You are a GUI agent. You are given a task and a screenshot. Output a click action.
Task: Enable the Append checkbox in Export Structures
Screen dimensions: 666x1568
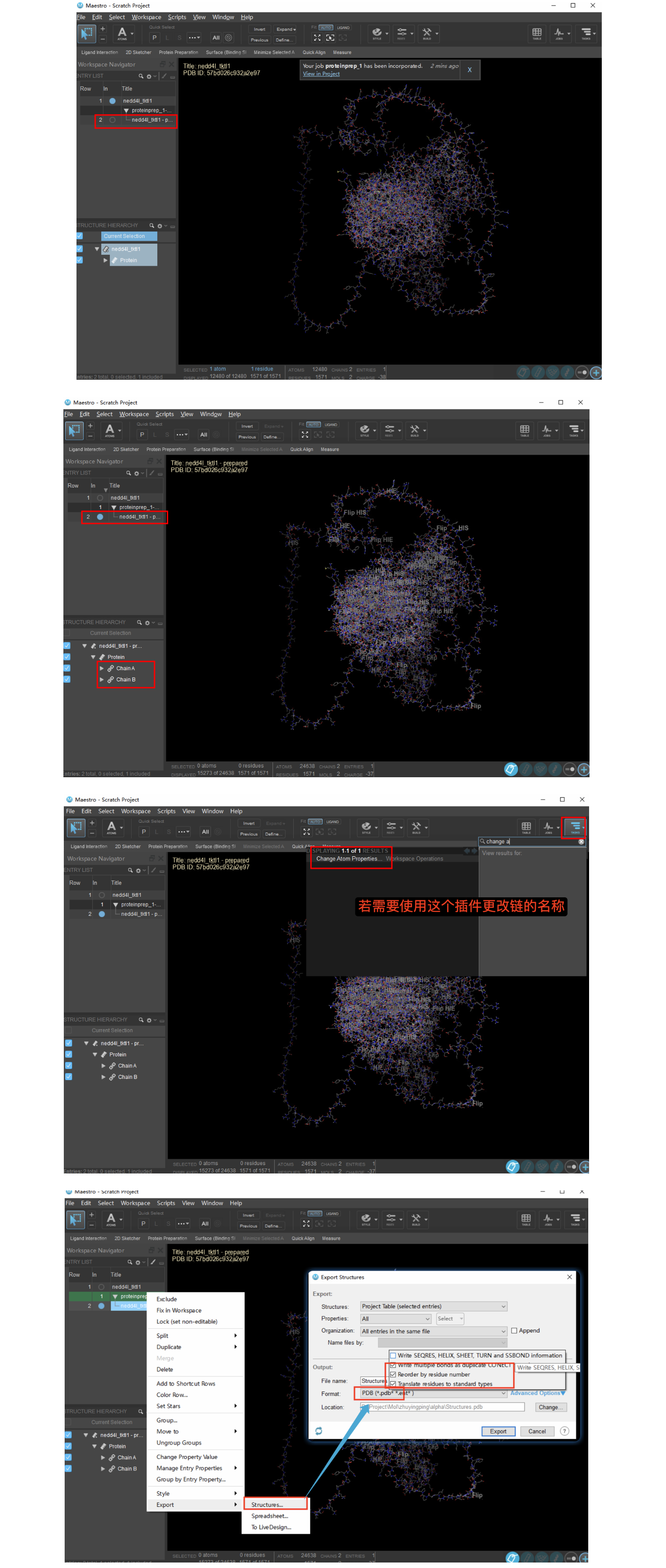click(515, 1331)
